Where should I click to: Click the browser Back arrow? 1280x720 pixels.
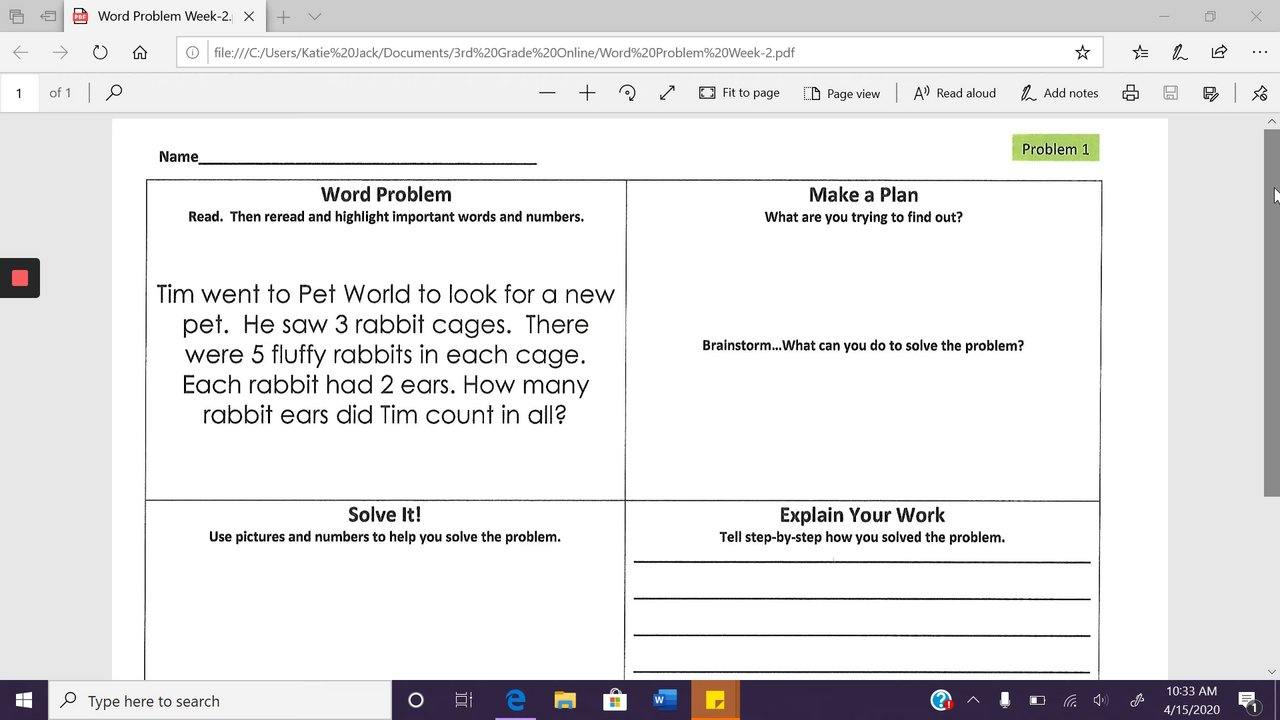(x=20, y=52)
